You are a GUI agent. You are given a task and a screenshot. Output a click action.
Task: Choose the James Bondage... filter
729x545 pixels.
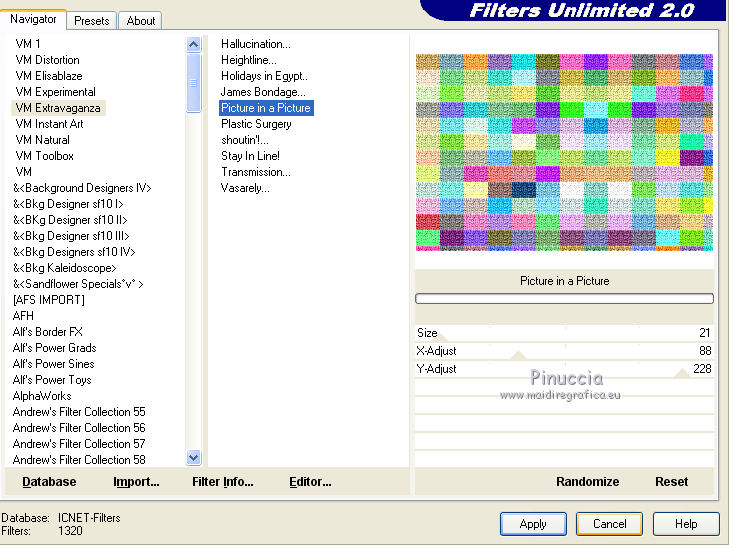click(x=263, y=92)
